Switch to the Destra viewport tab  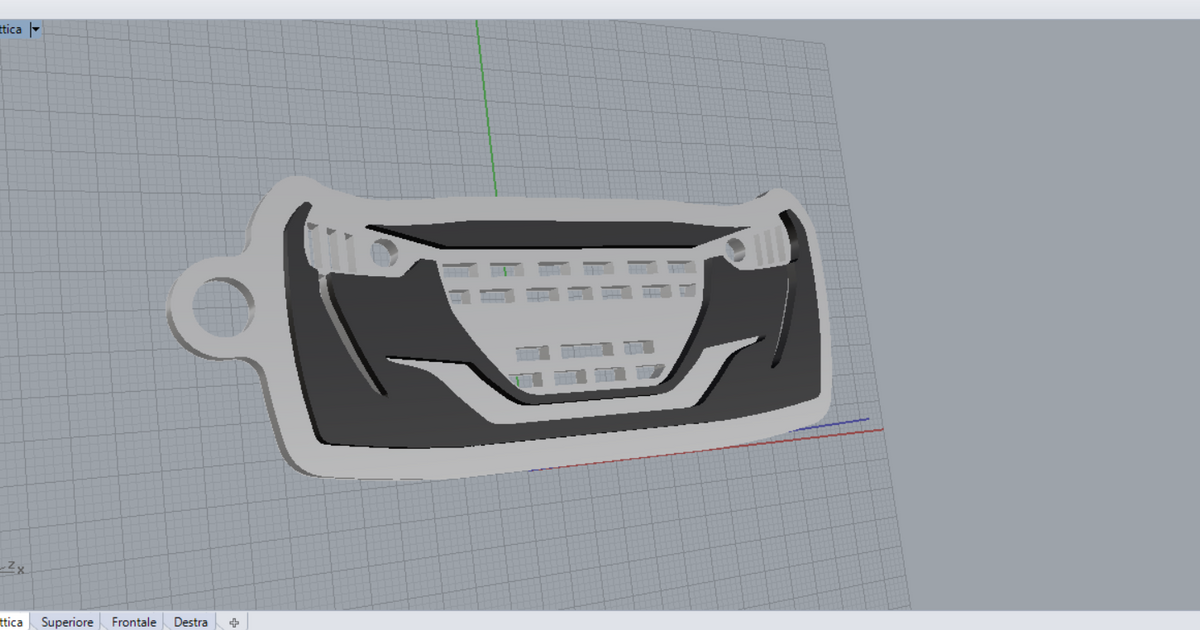coord(191,622)
